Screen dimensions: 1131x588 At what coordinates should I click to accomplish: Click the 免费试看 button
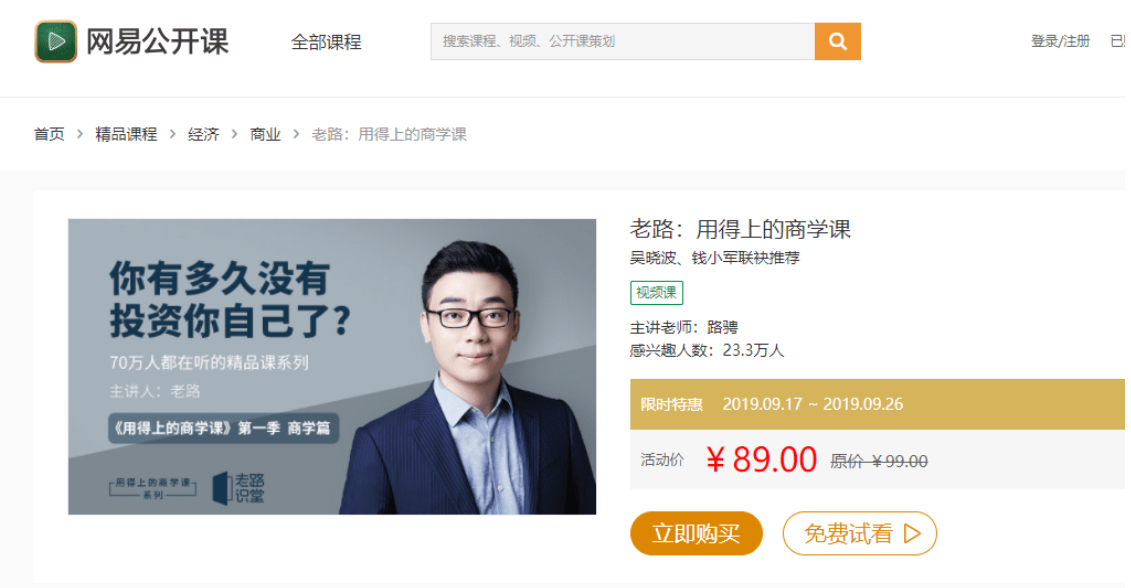coord(860,533)
